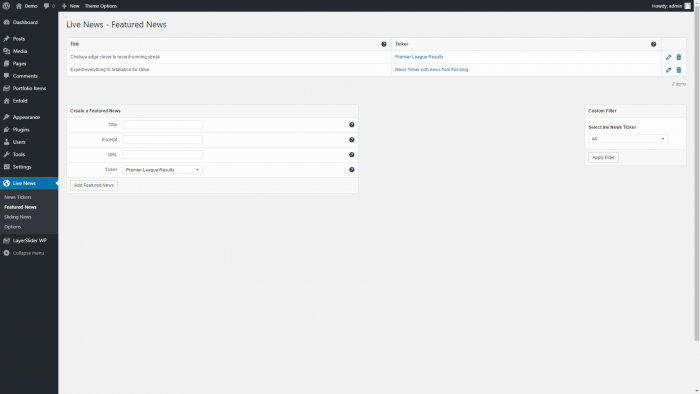Open Sliding News submenu item

pyautogui.click(x=17, y=217)
